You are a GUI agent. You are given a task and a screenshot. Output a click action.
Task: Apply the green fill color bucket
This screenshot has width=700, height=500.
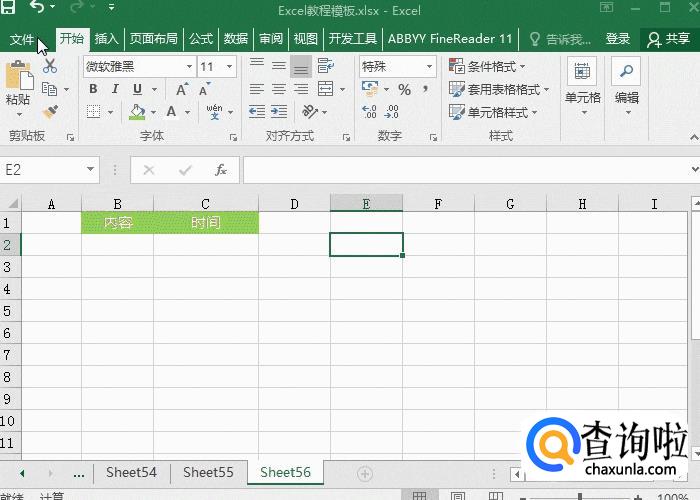137,112
